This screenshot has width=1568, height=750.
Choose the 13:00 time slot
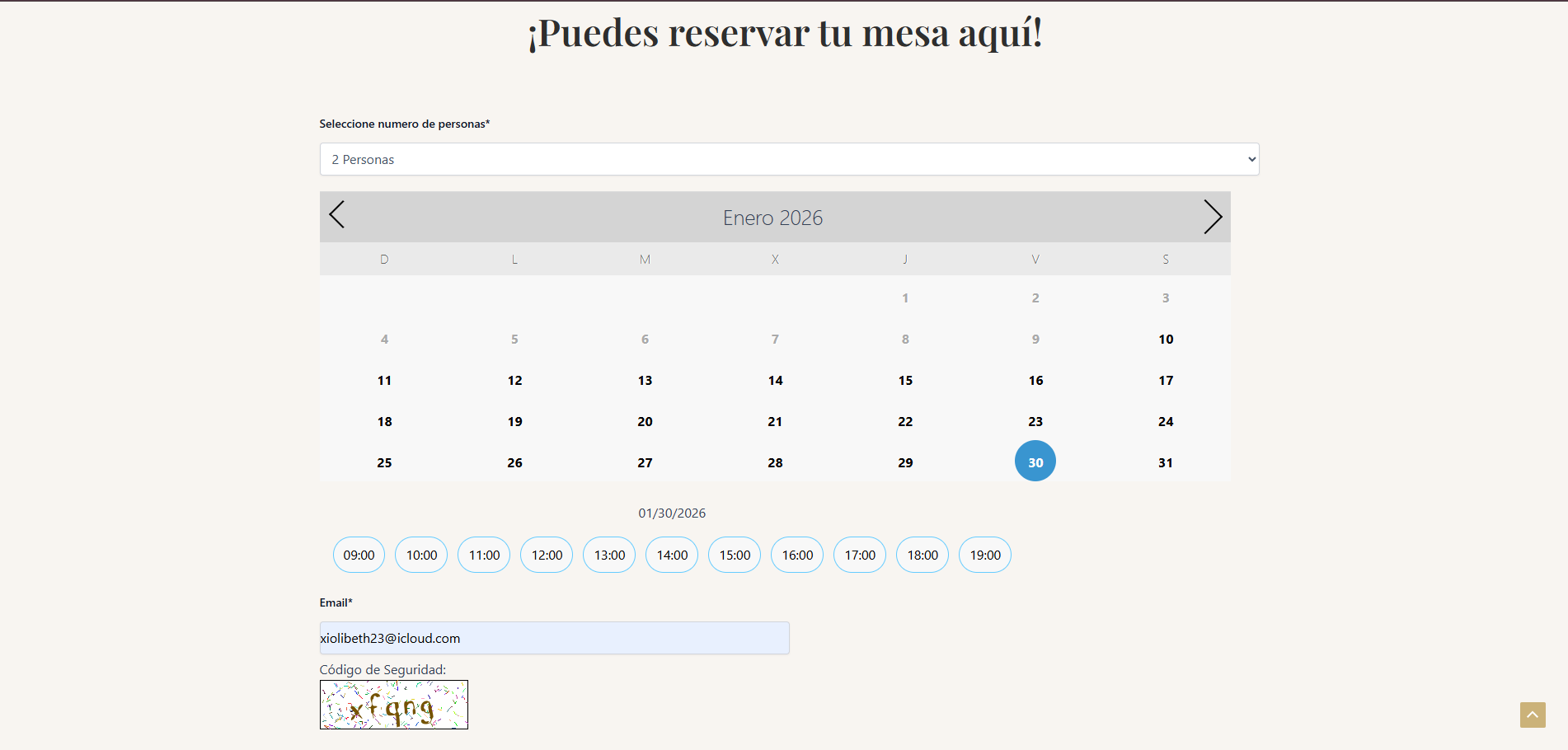(x=609, y=555)
